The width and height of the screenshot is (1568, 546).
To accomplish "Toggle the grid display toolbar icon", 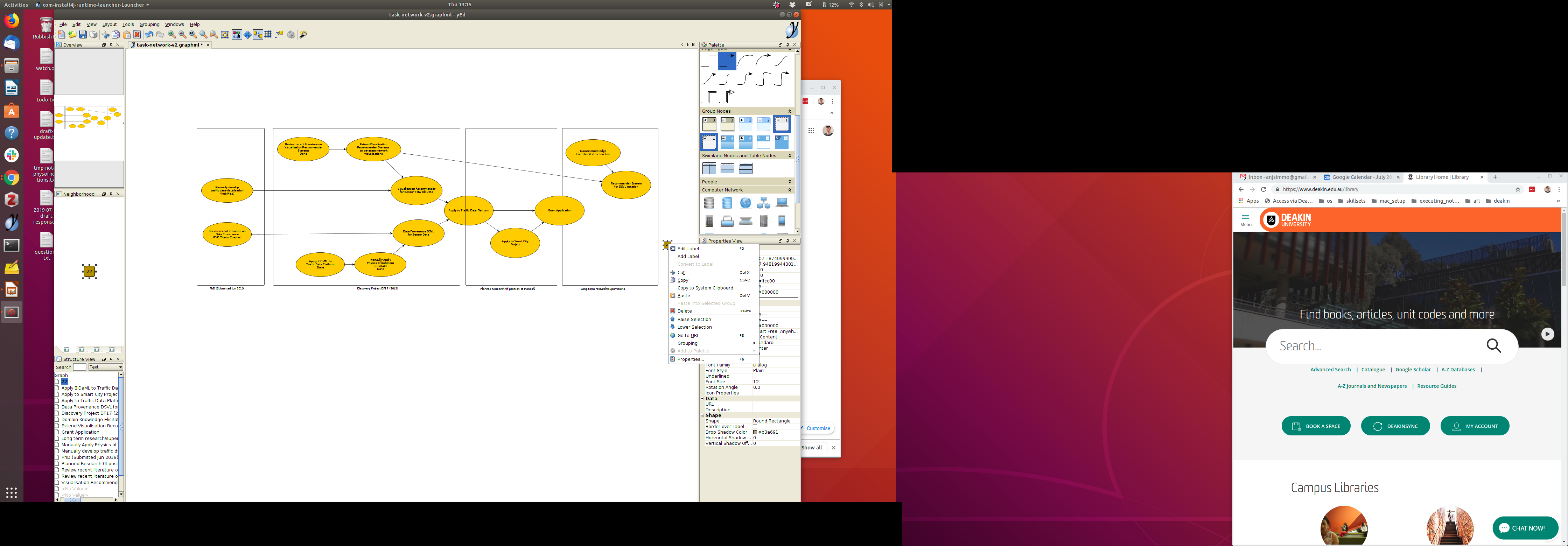I will 268,35.
